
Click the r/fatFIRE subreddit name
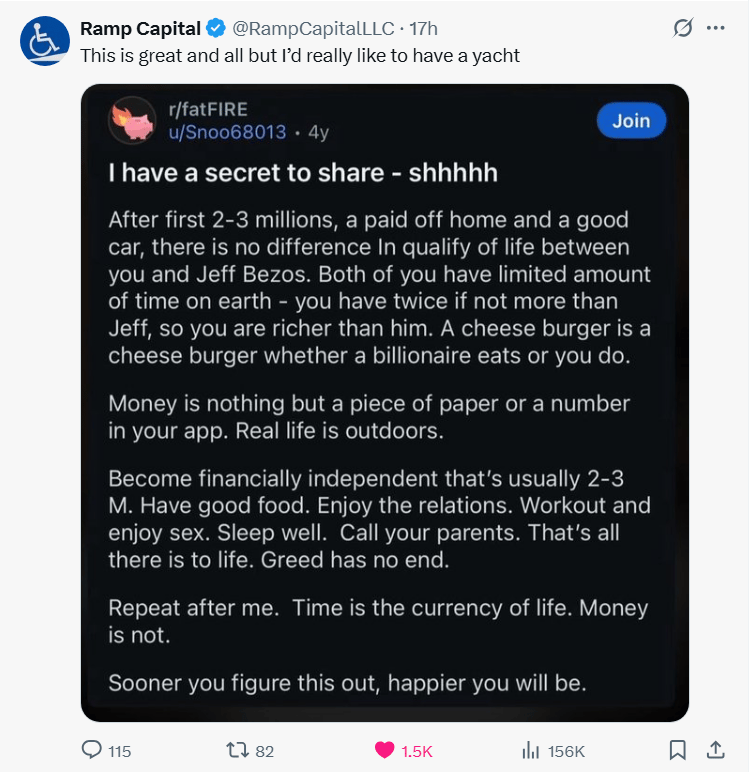coord(208,109)
